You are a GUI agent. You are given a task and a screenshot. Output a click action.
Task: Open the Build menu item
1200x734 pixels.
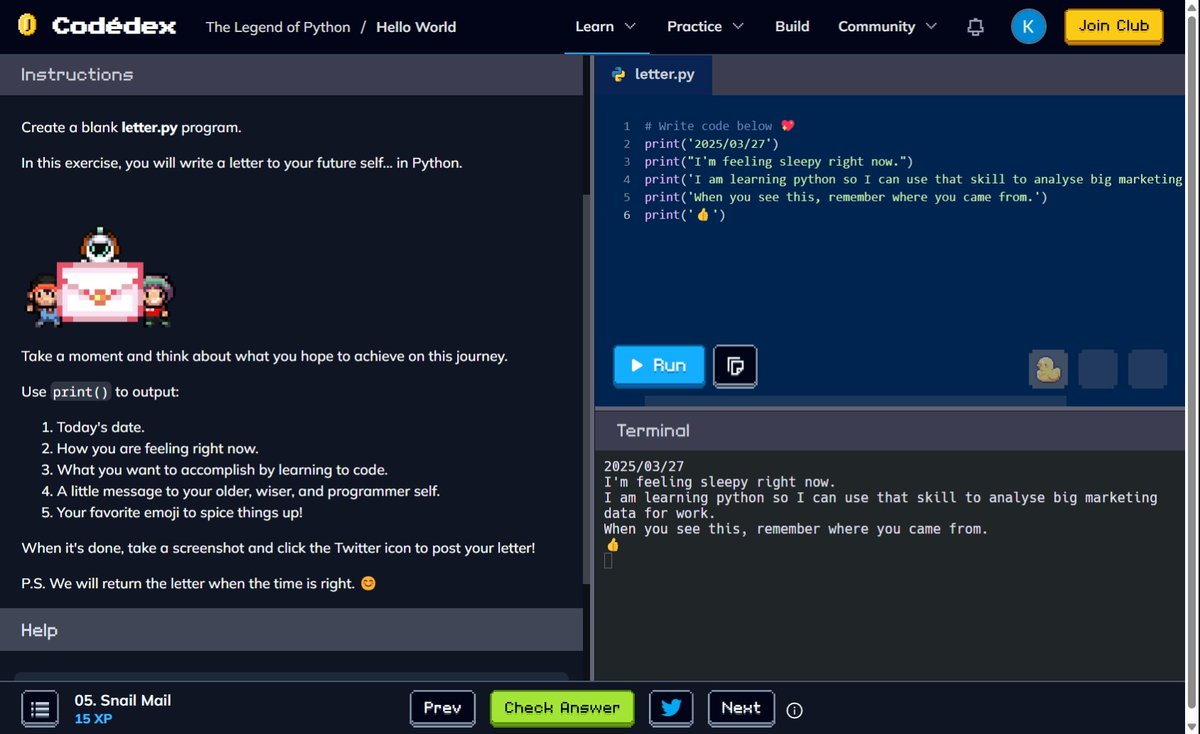(x=792, y=26)
